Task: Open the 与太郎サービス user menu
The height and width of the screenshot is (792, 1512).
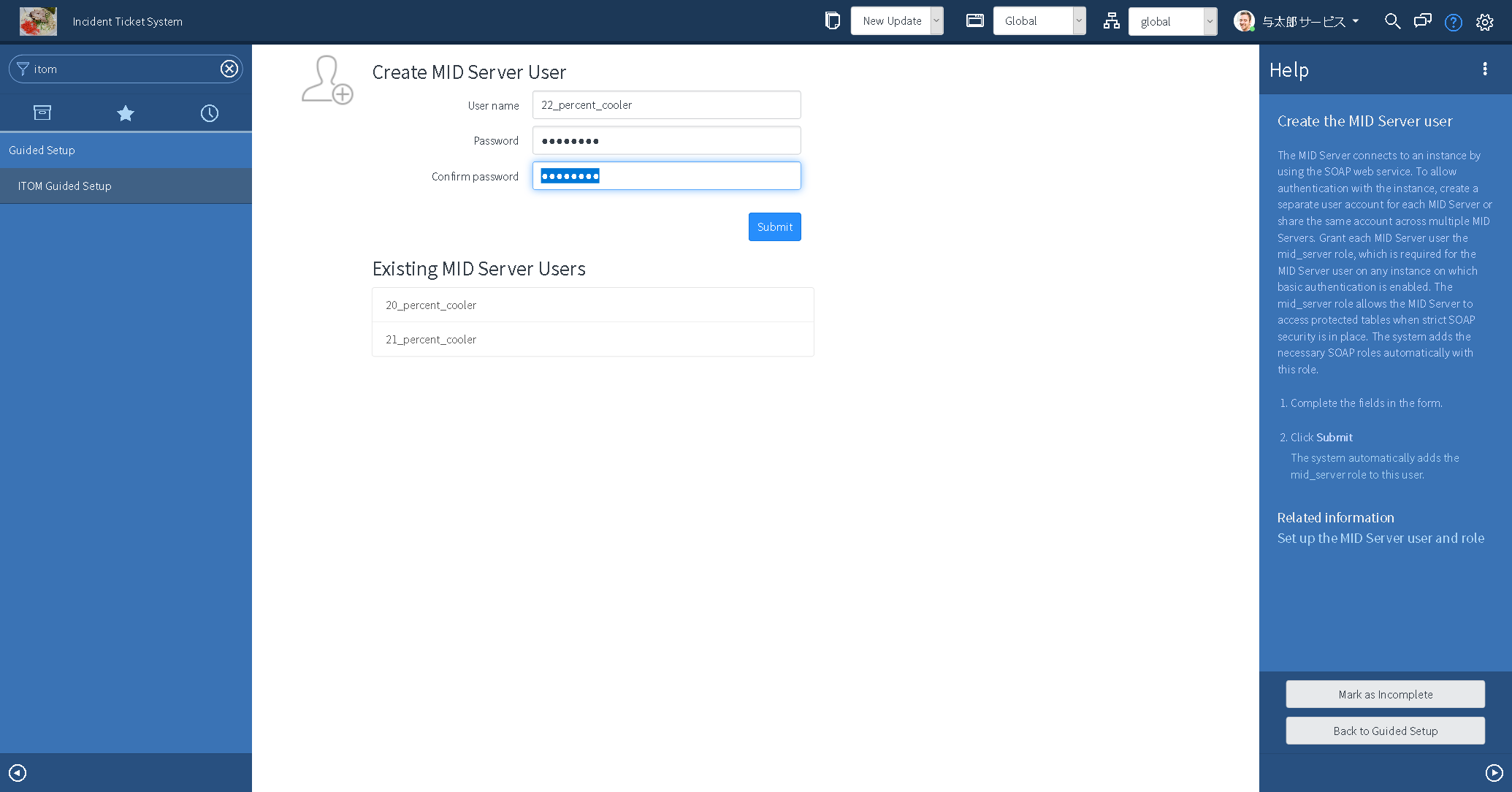Action: point(1304,21)
